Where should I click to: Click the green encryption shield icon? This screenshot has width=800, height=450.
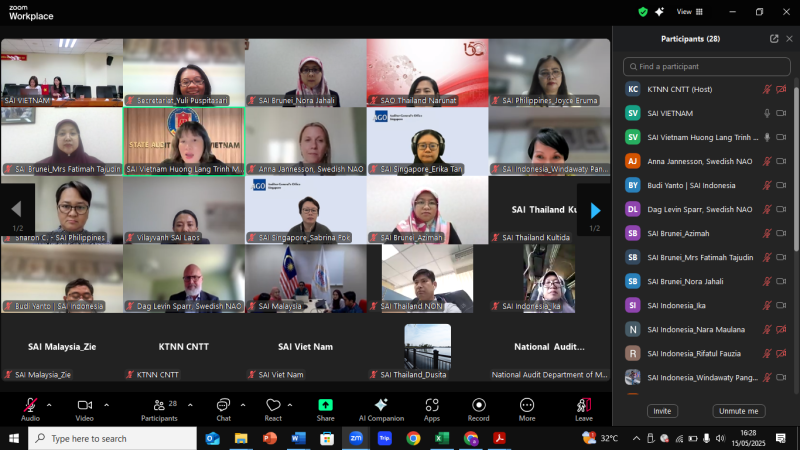[643, 11]
